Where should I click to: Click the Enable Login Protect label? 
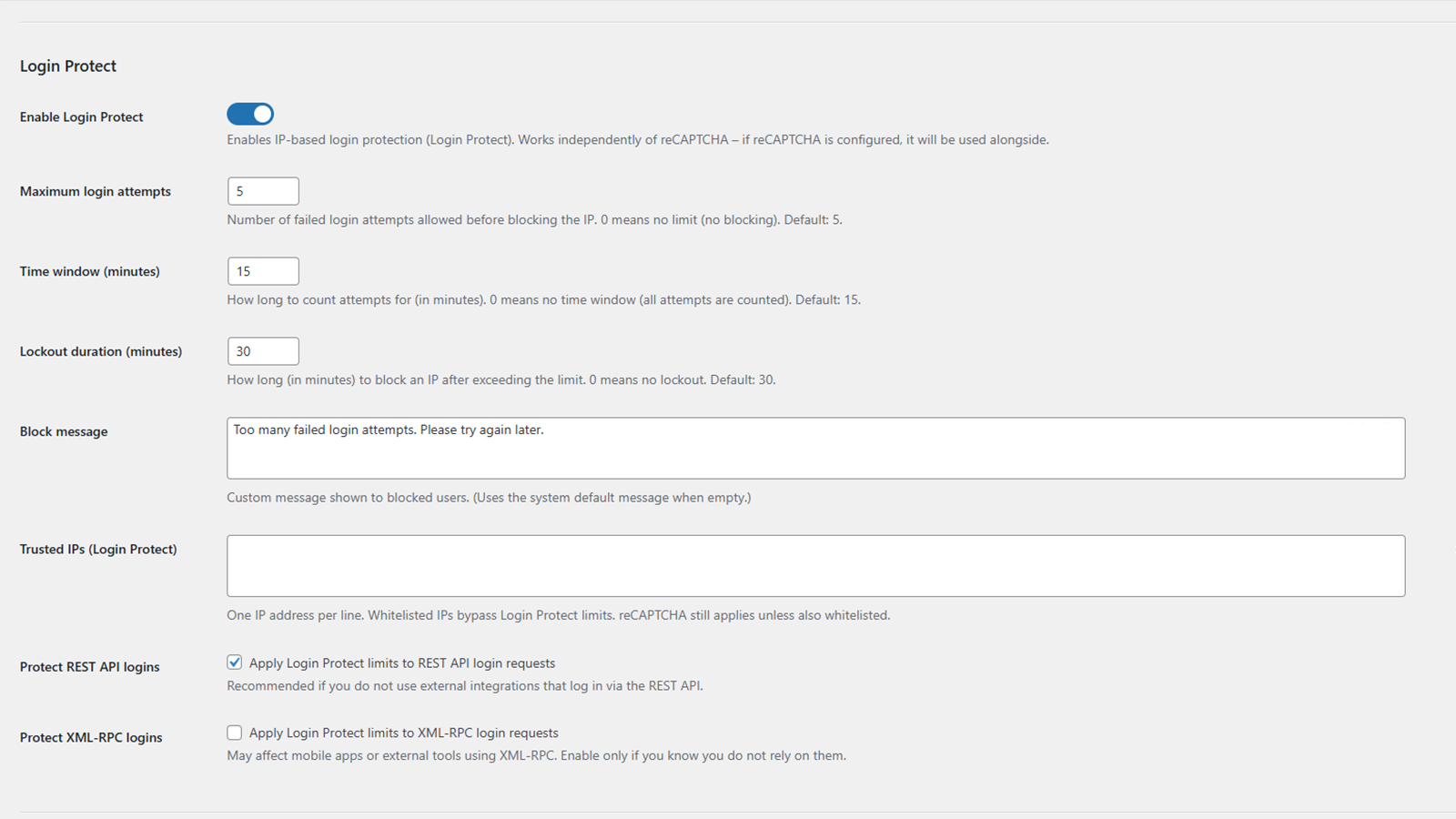(x=81, y=116)
